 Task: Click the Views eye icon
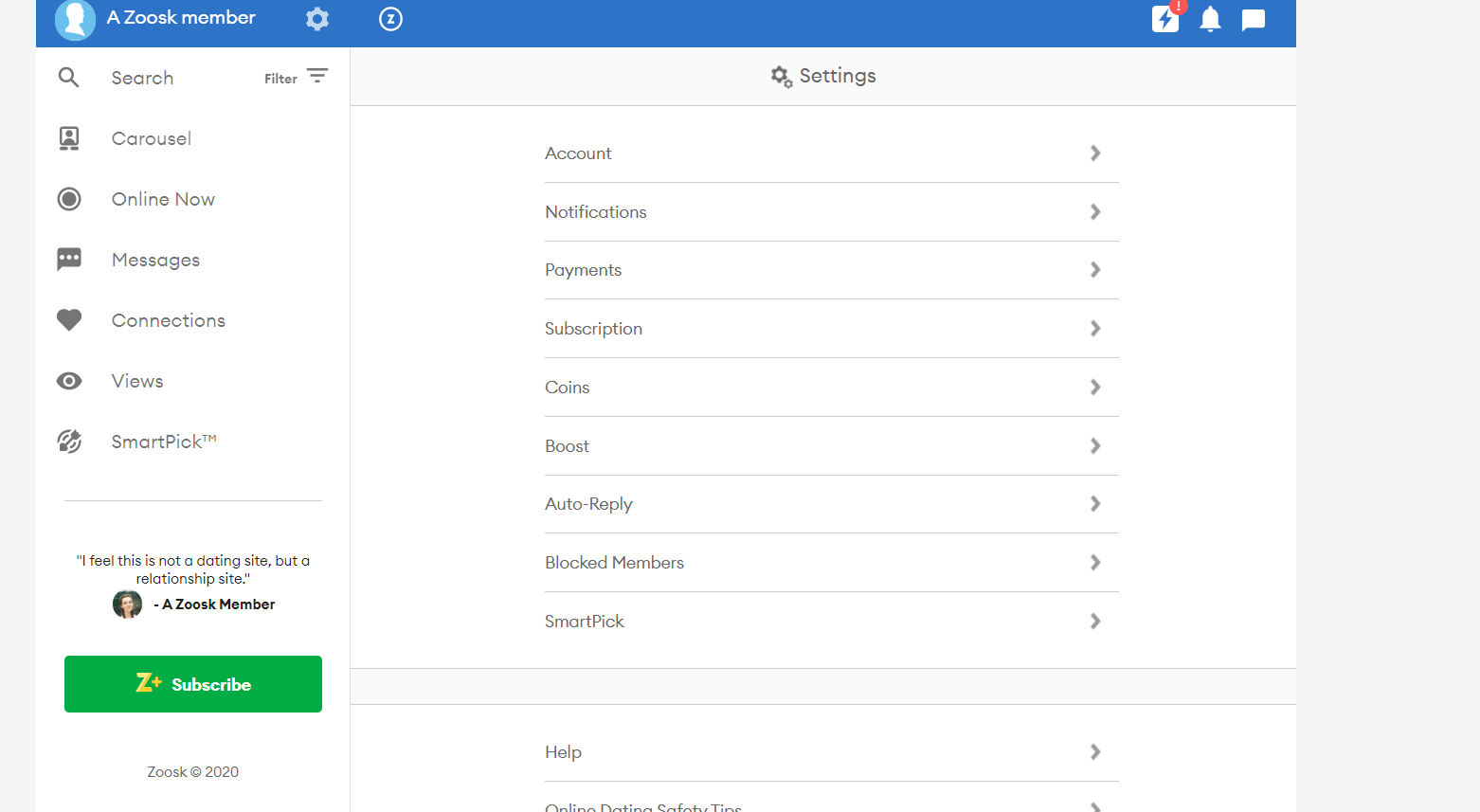[69, 381]
